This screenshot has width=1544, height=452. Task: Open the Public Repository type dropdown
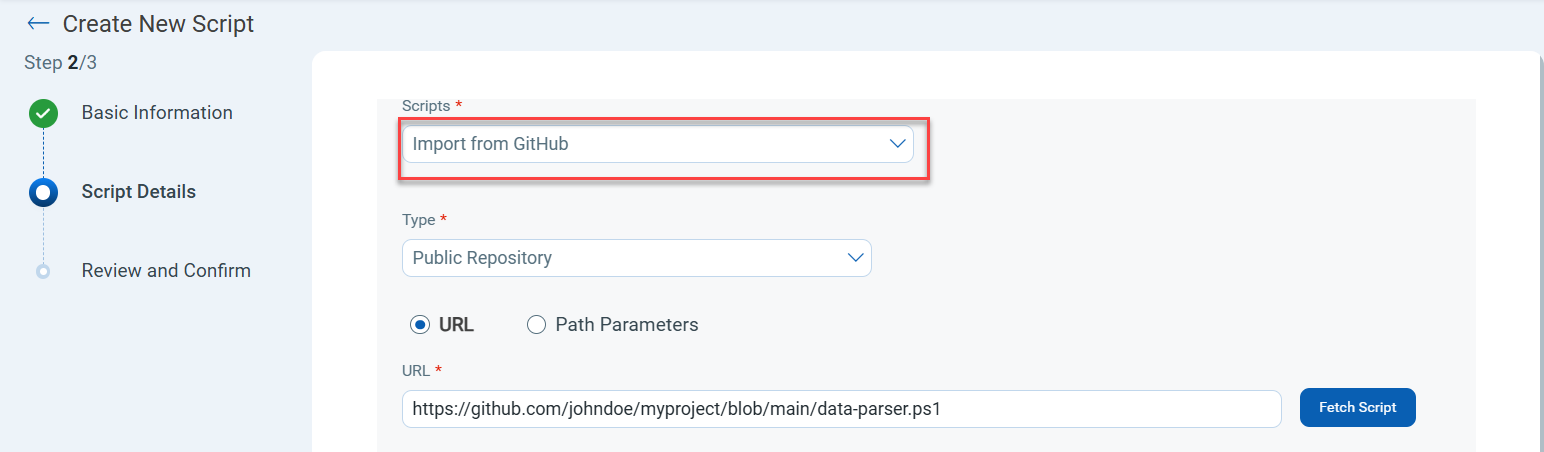pos(636,258)
